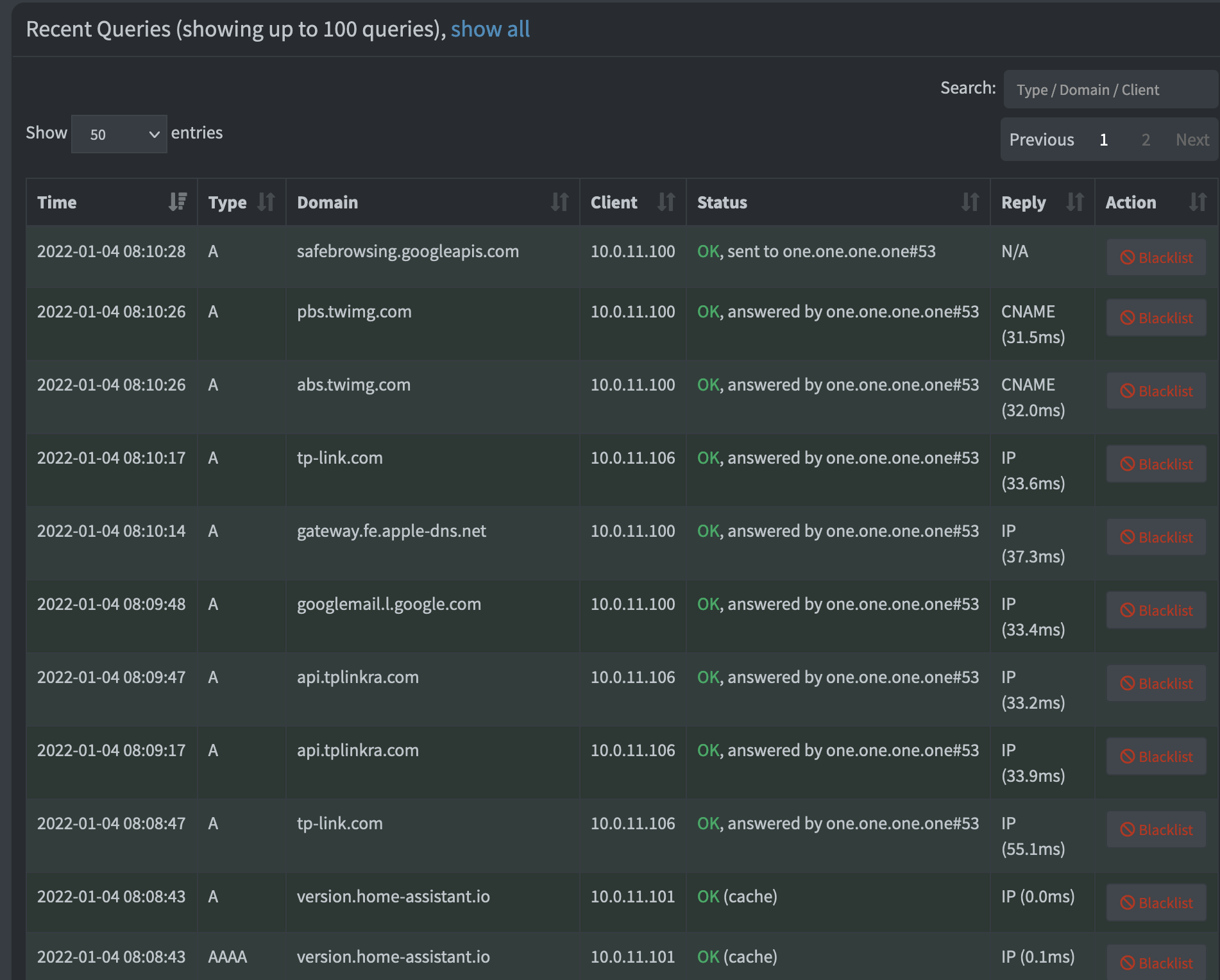Viewport: 1220px width, 980px height.
Task: Click 'OK (cache)' status in 08:08:43 A row
Action: coord(737,897)
